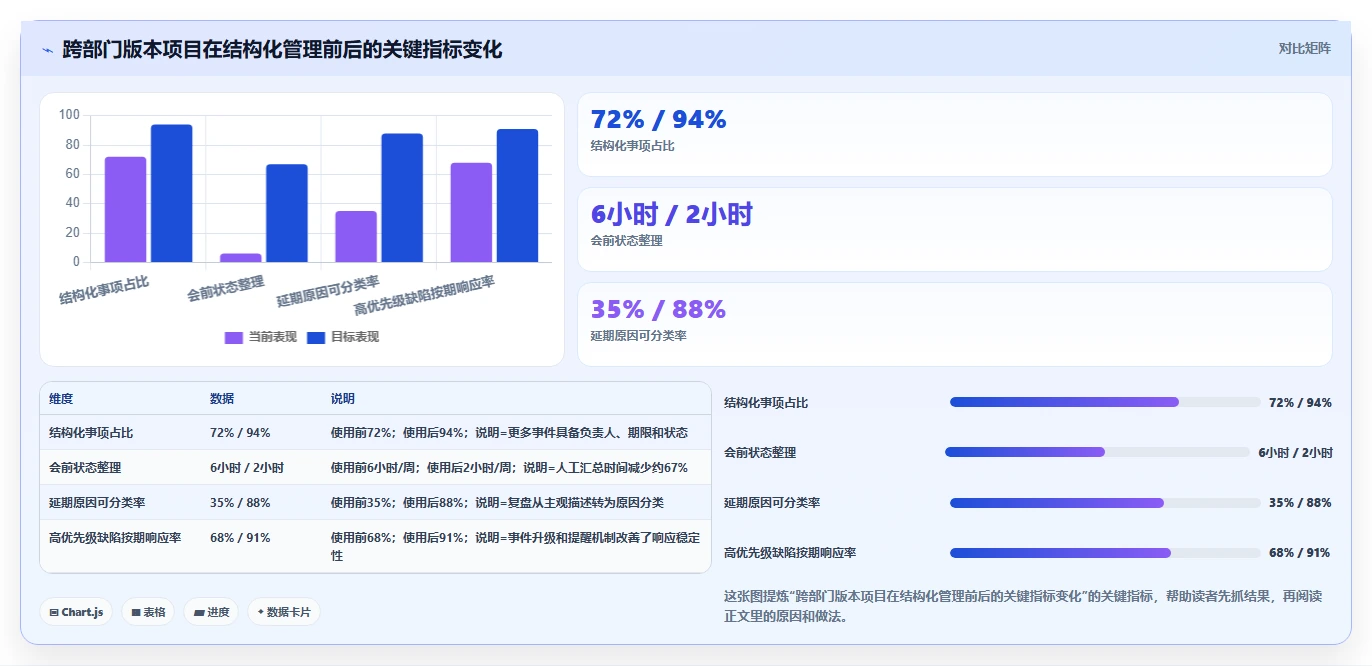
Task: Click the 会前状态整理 progress list label
Action: pos(760,452)
